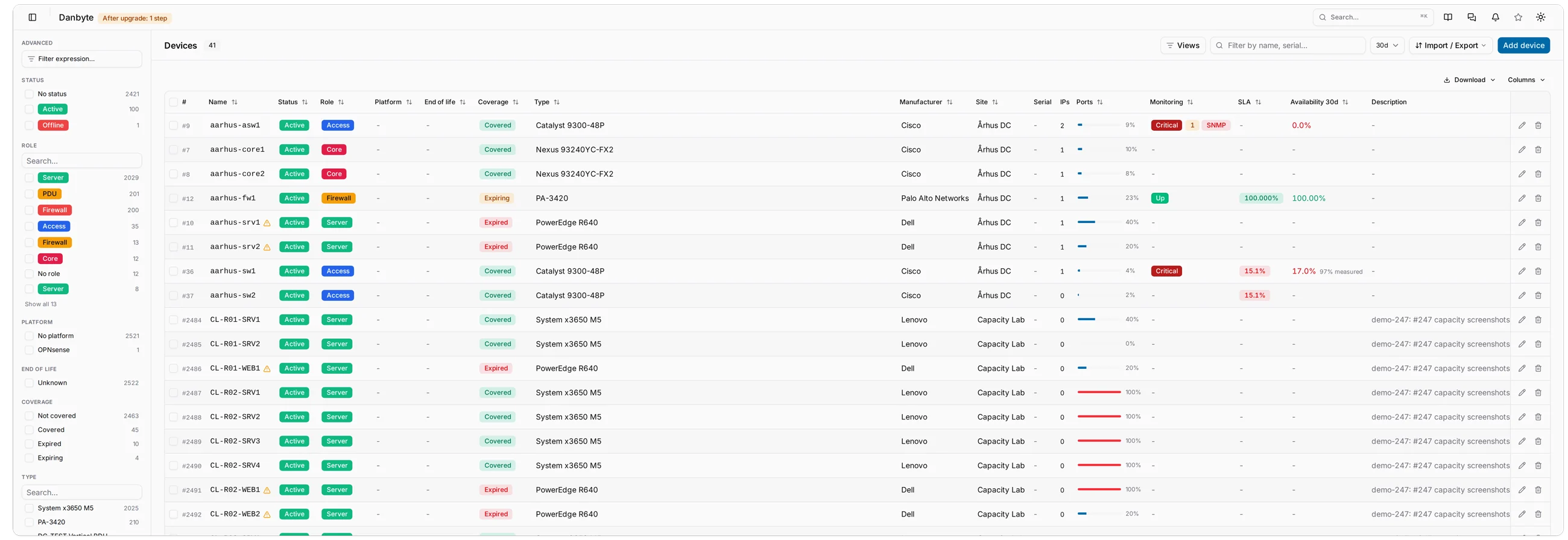
Task: Select the aarhus-fw1 row checkbox
Action: 174,198
